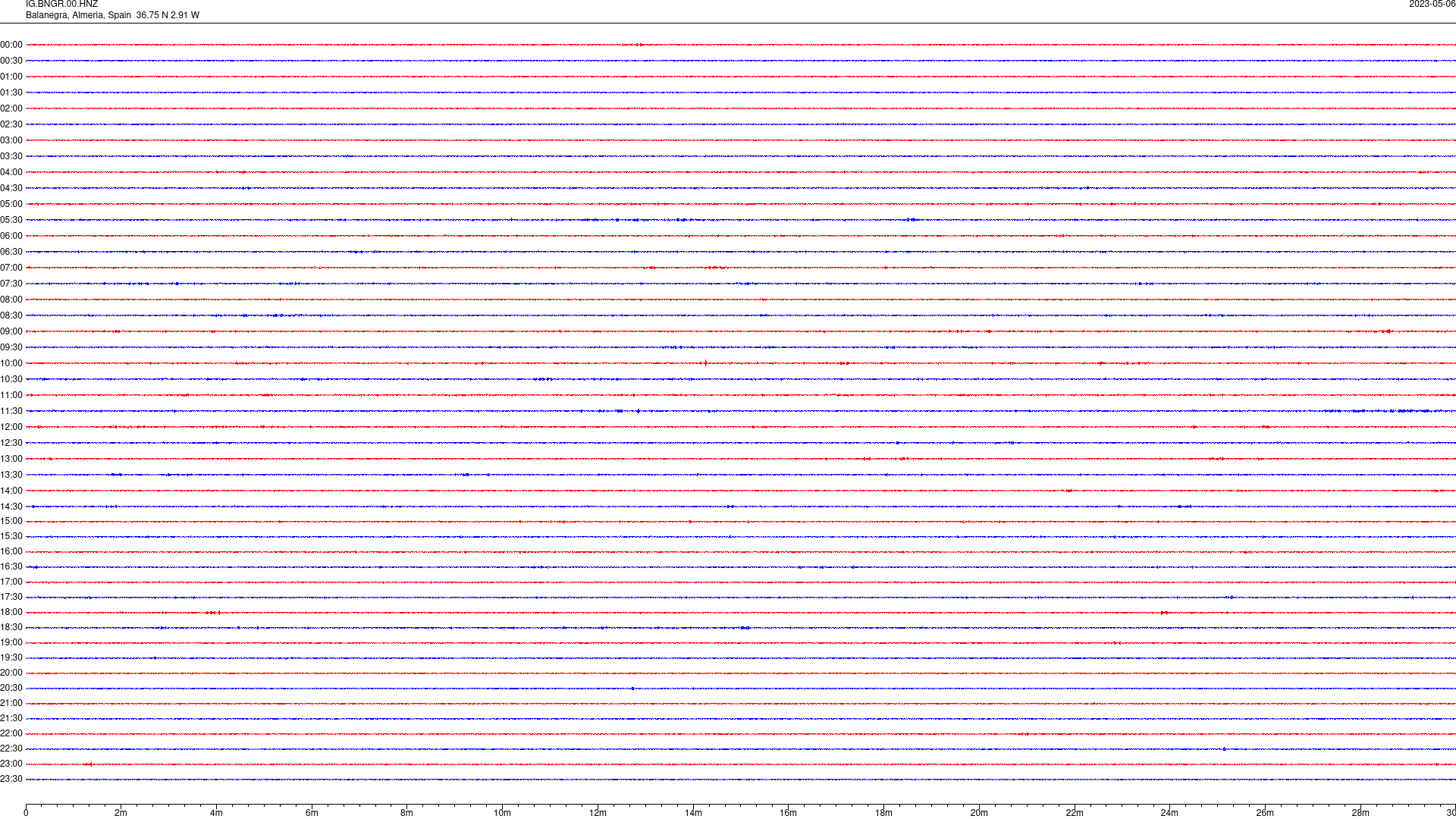The width and height of the screenshot is (1456, 819).
Task: Select the 22m tick on the time axis
Action: pyautogui.click(x=1075, y=813)
